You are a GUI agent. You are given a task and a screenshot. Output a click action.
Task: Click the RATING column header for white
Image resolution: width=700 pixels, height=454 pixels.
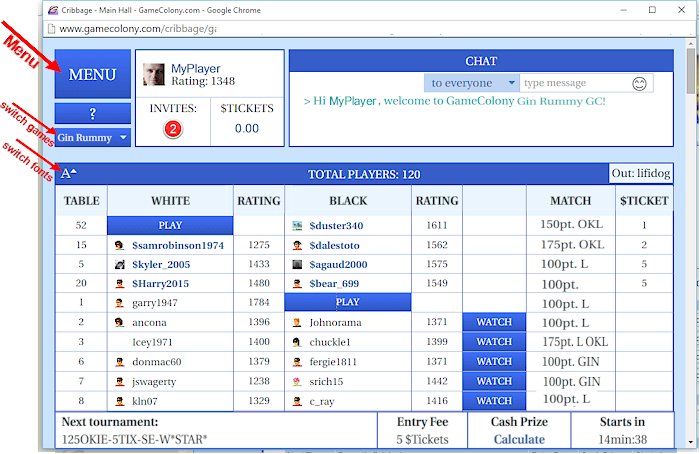click(x=259, y=201)
